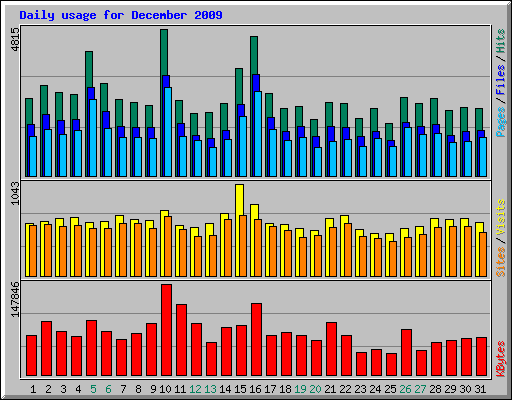This screenshot has width=512, height=400.
Task: Click day 10 label on the x-axis
Action: (165, 389)
